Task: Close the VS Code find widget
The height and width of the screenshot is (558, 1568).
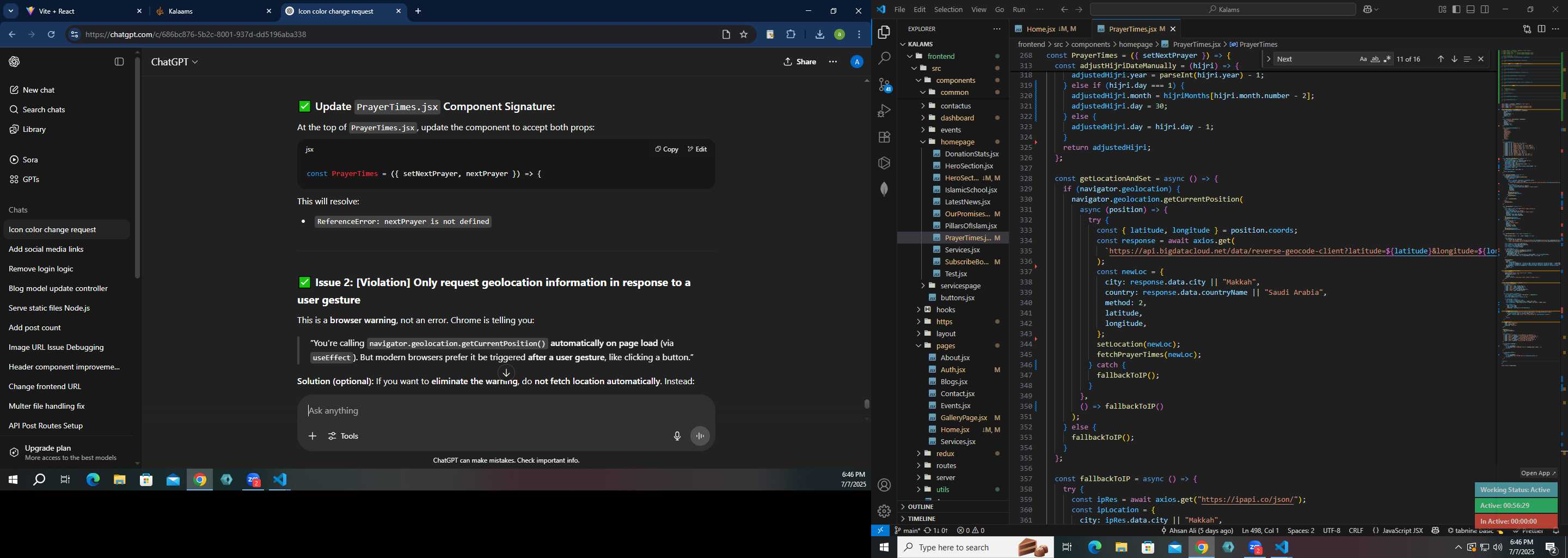Action: (1481, 59)
